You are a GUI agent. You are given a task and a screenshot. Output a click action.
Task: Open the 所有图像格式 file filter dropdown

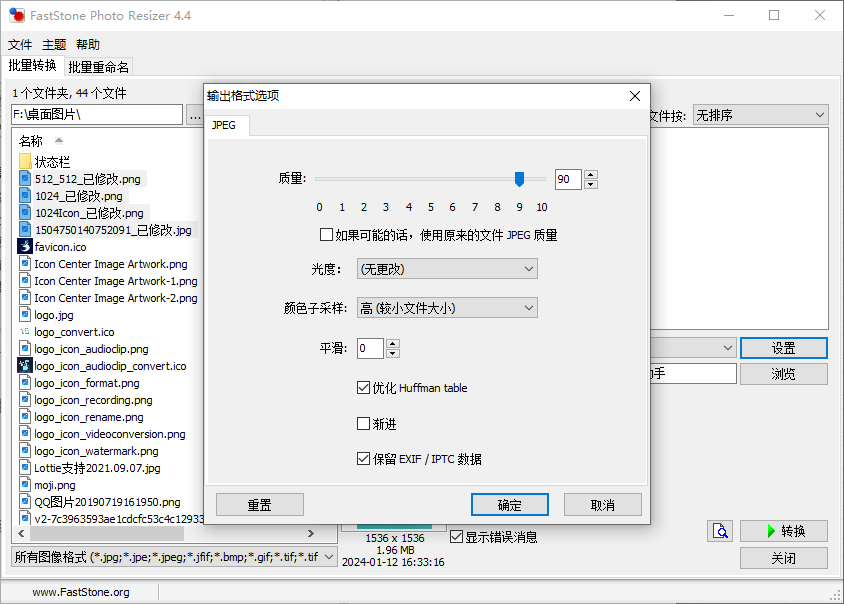(328, 557)
